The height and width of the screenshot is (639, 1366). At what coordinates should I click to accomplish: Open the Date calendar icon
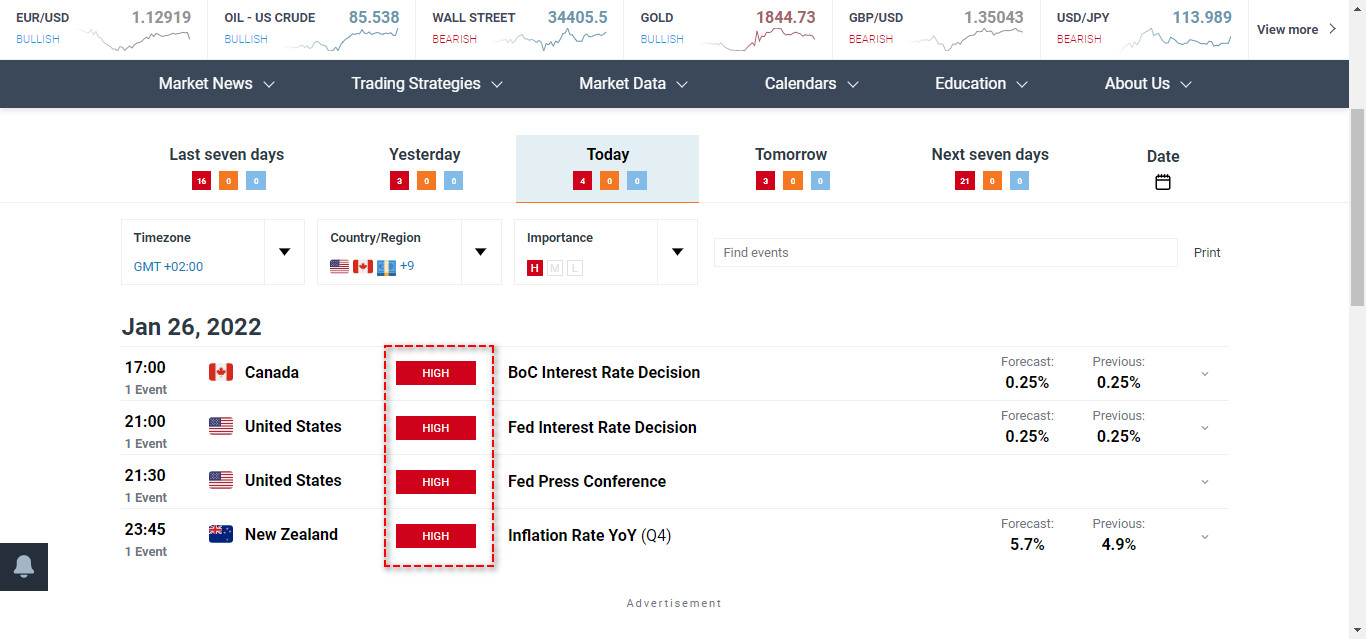1162,182
